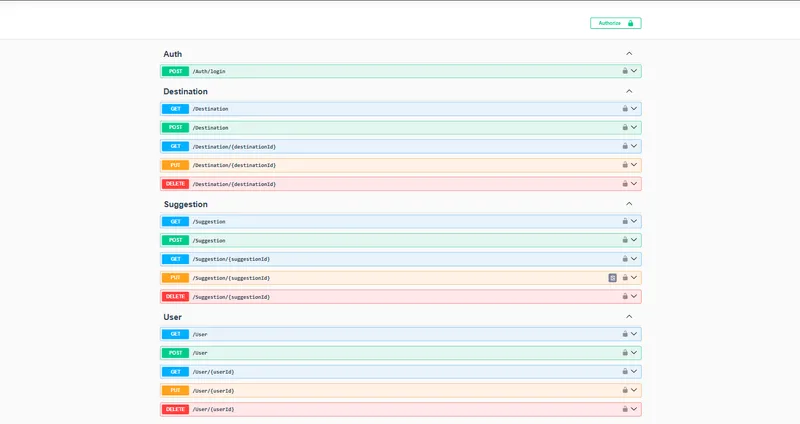
Task: Expand DELETE /Destination/{destinationId} using its arrow
Action: pyautogui.click(x=634, y=184)
